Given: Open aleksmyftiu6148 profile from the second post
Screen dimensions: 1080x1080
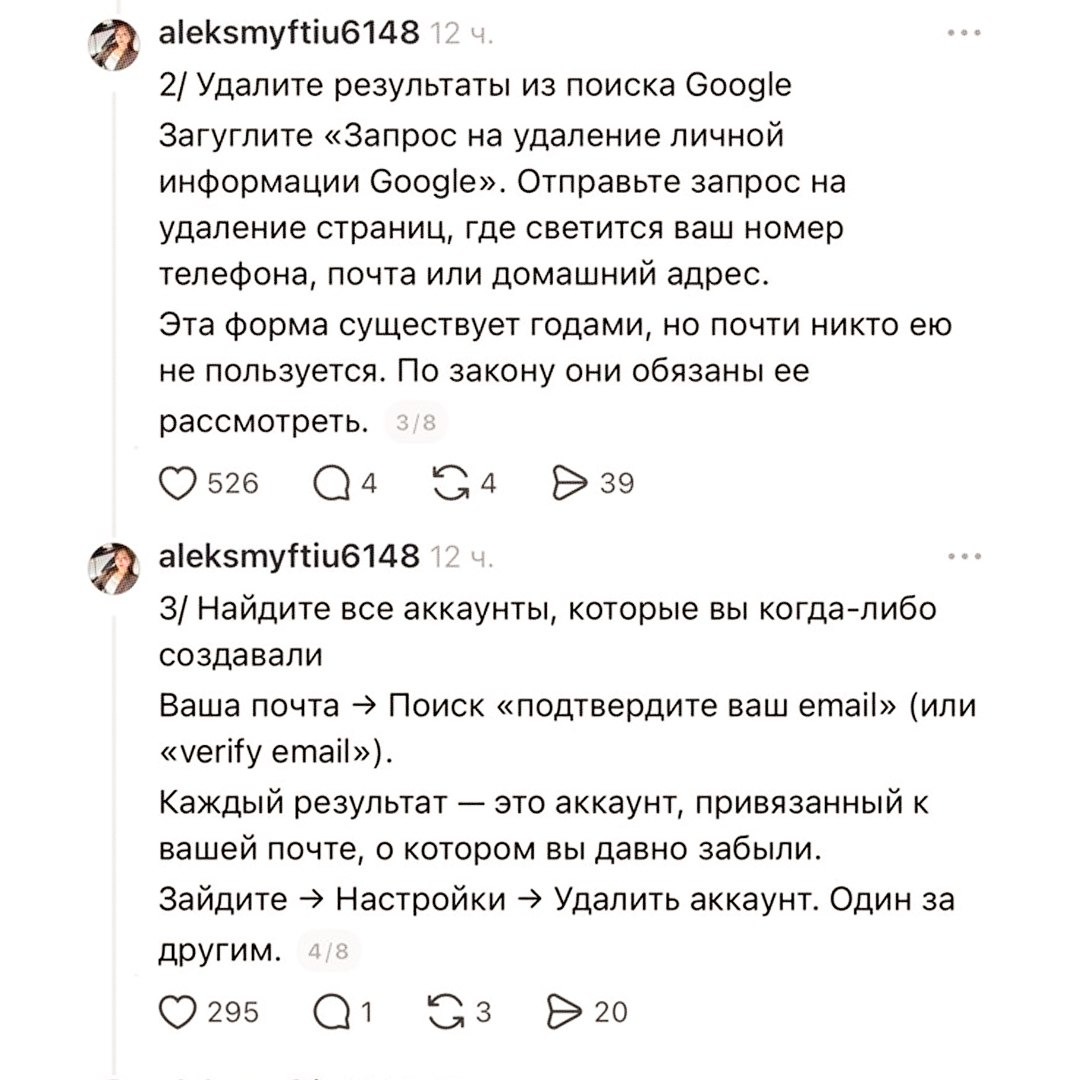Looking at the screenshot, I should click(289, 558).
